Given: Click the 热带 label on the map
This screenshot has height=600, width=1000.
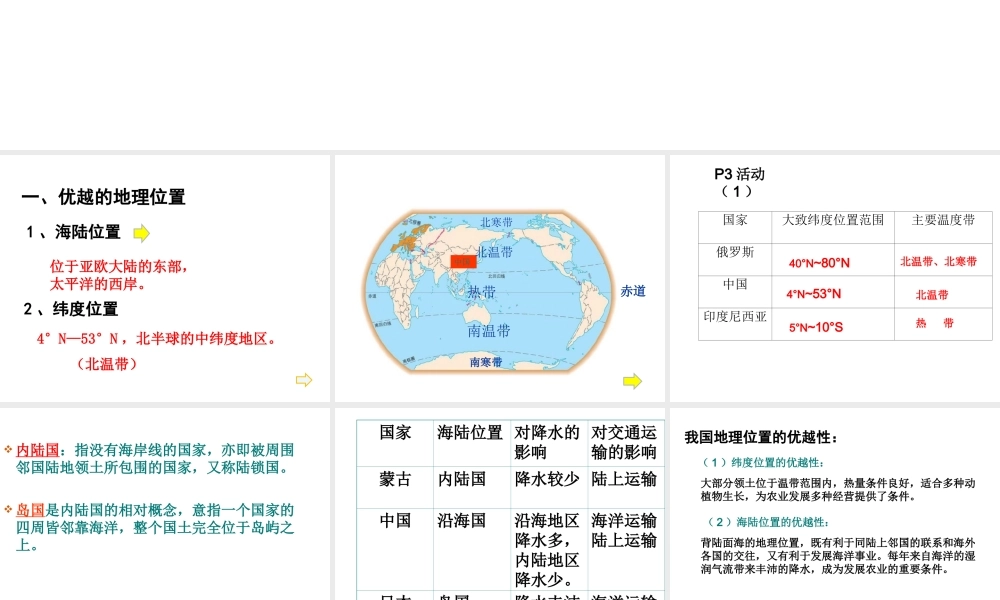Looking at the screenshot, I should [482, 292].
